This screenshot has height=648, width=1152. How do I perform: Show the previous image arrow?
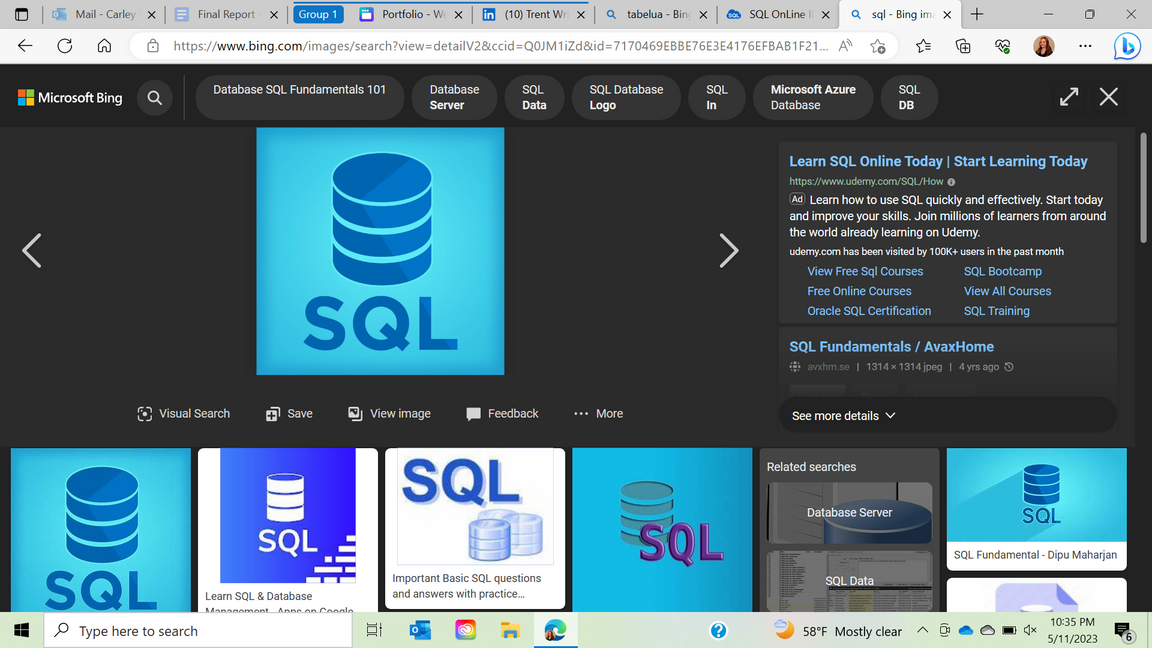[32, 251]
